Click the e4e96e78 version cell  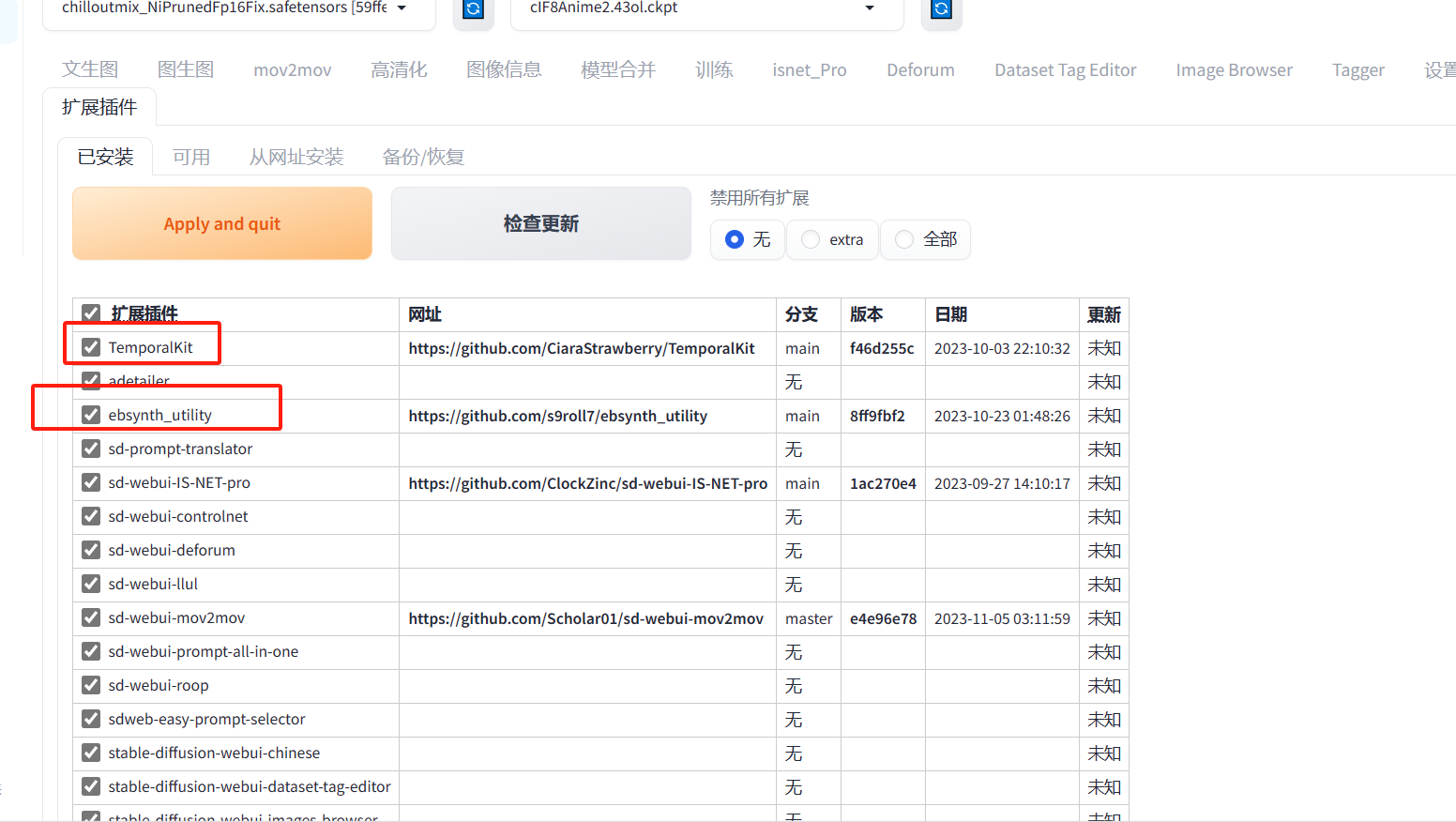point(883,618)
